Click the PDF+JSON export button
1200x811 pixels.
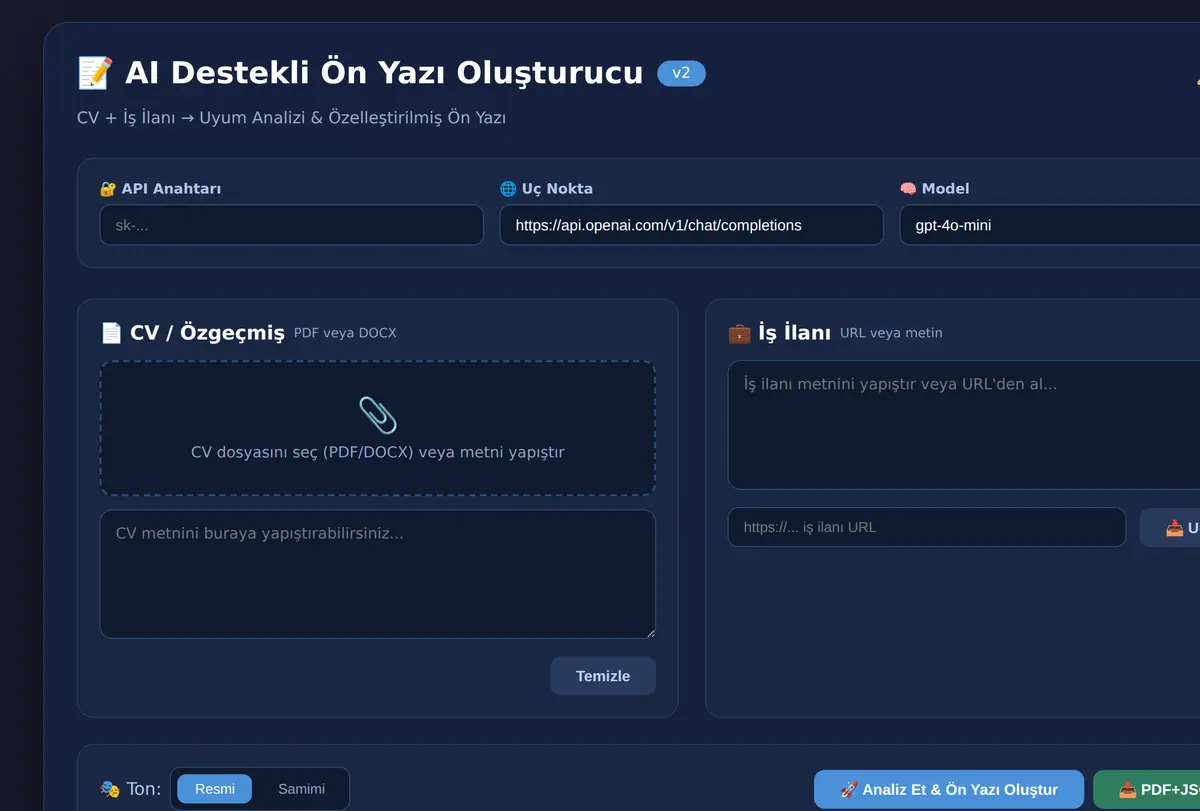point(1147,790)
